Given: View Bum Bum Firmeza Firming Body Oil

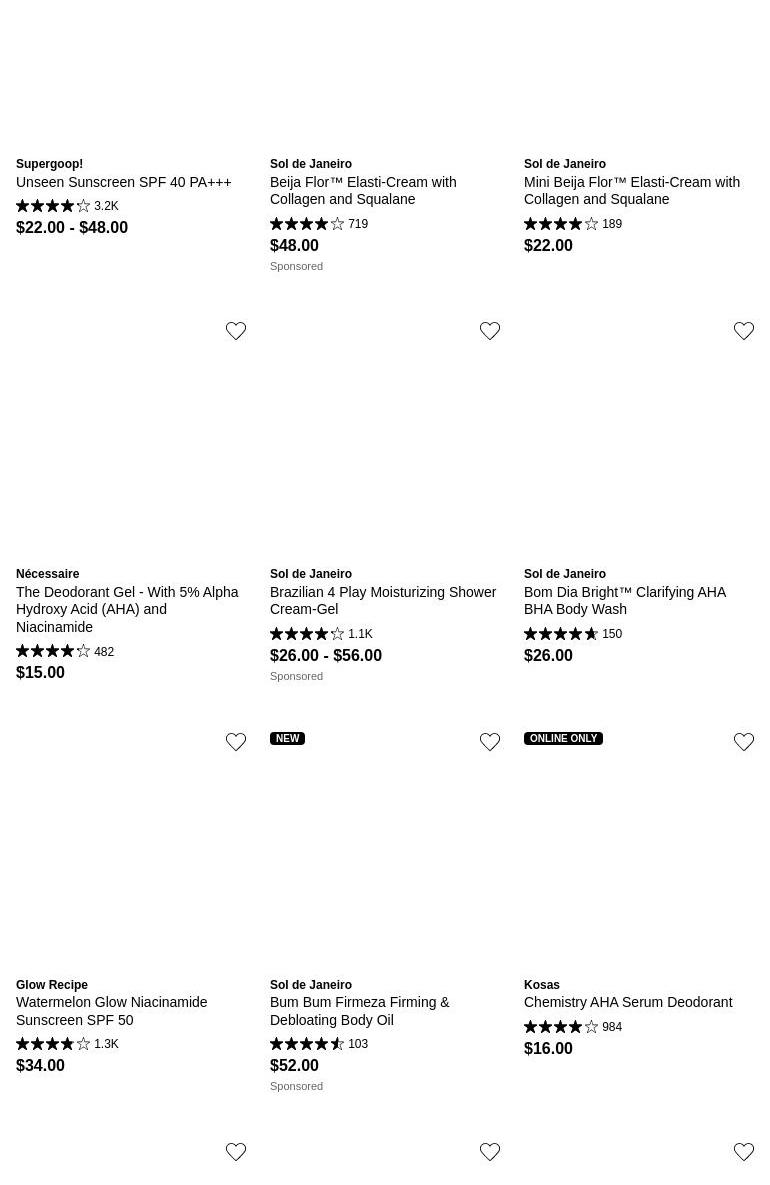Looking at the screenshot, I should tap(360, 1011).
